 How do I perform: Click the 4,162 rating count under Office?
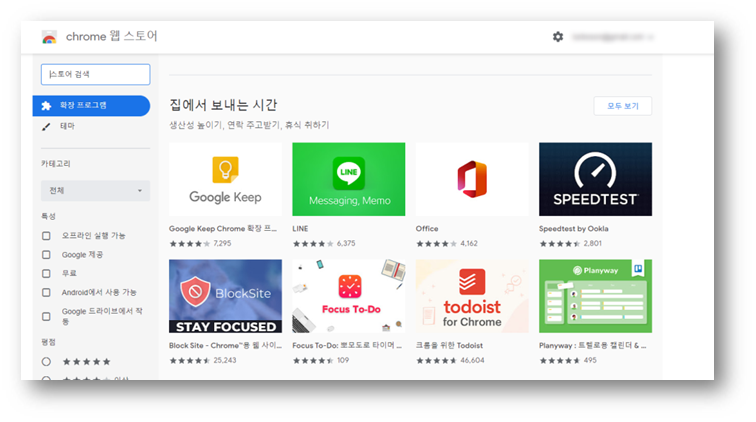coord(469,244)
